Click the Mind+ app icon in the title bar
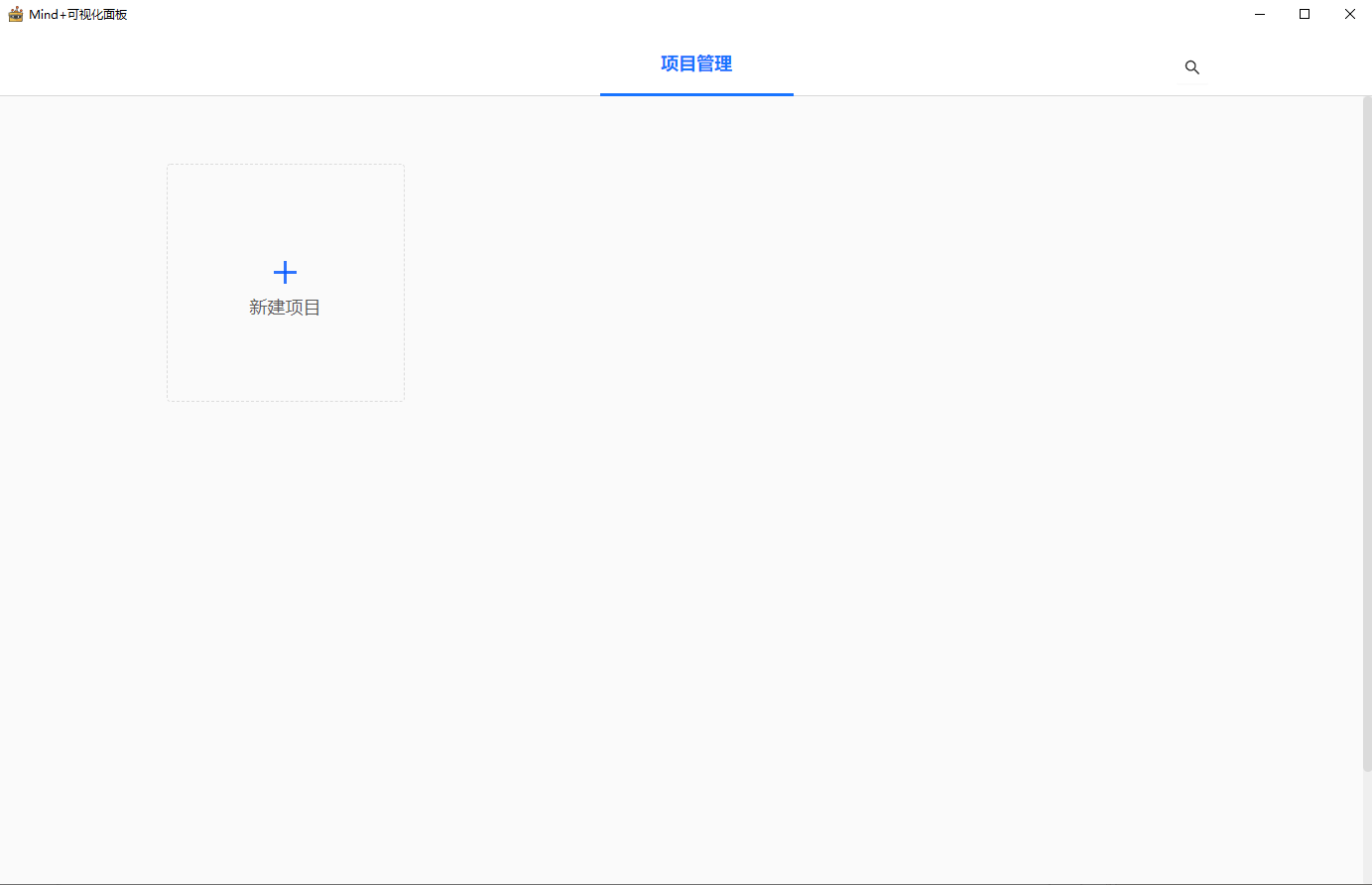The height and width of the screenshot is (885, 1372). [15, 14]
